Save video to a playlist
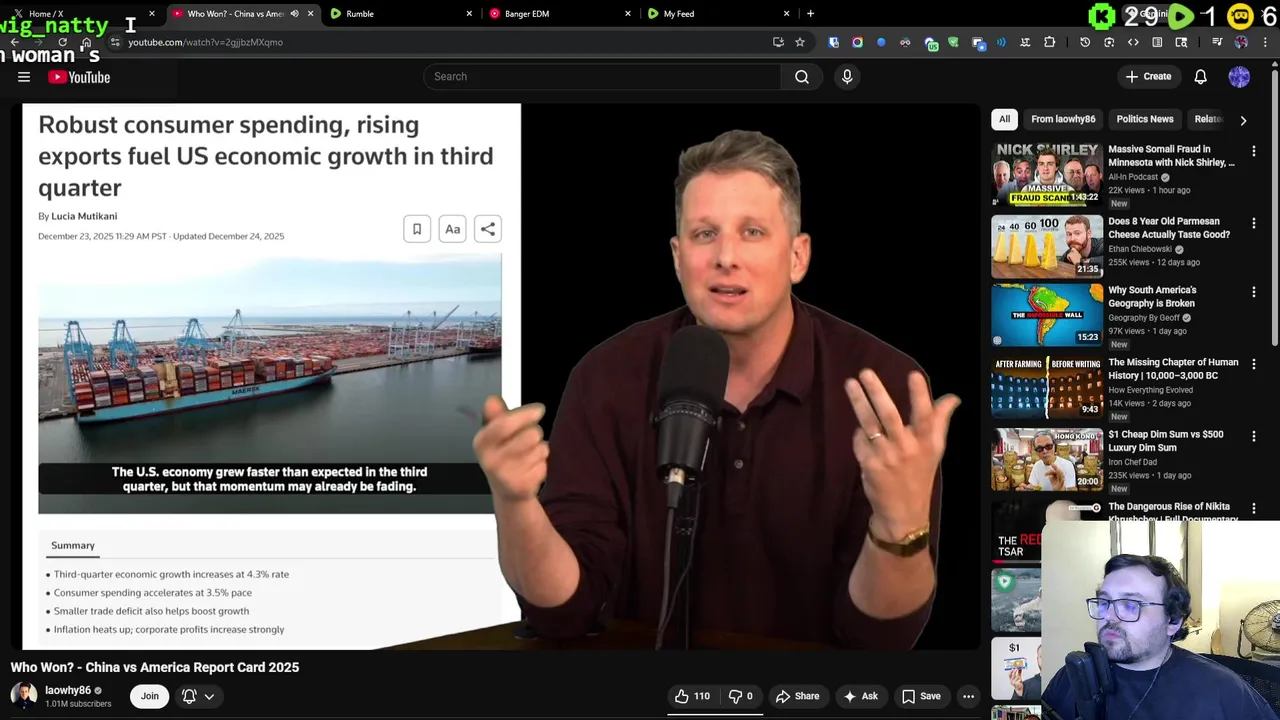This screenshot has height=720, width=1280. coord(921,696)
